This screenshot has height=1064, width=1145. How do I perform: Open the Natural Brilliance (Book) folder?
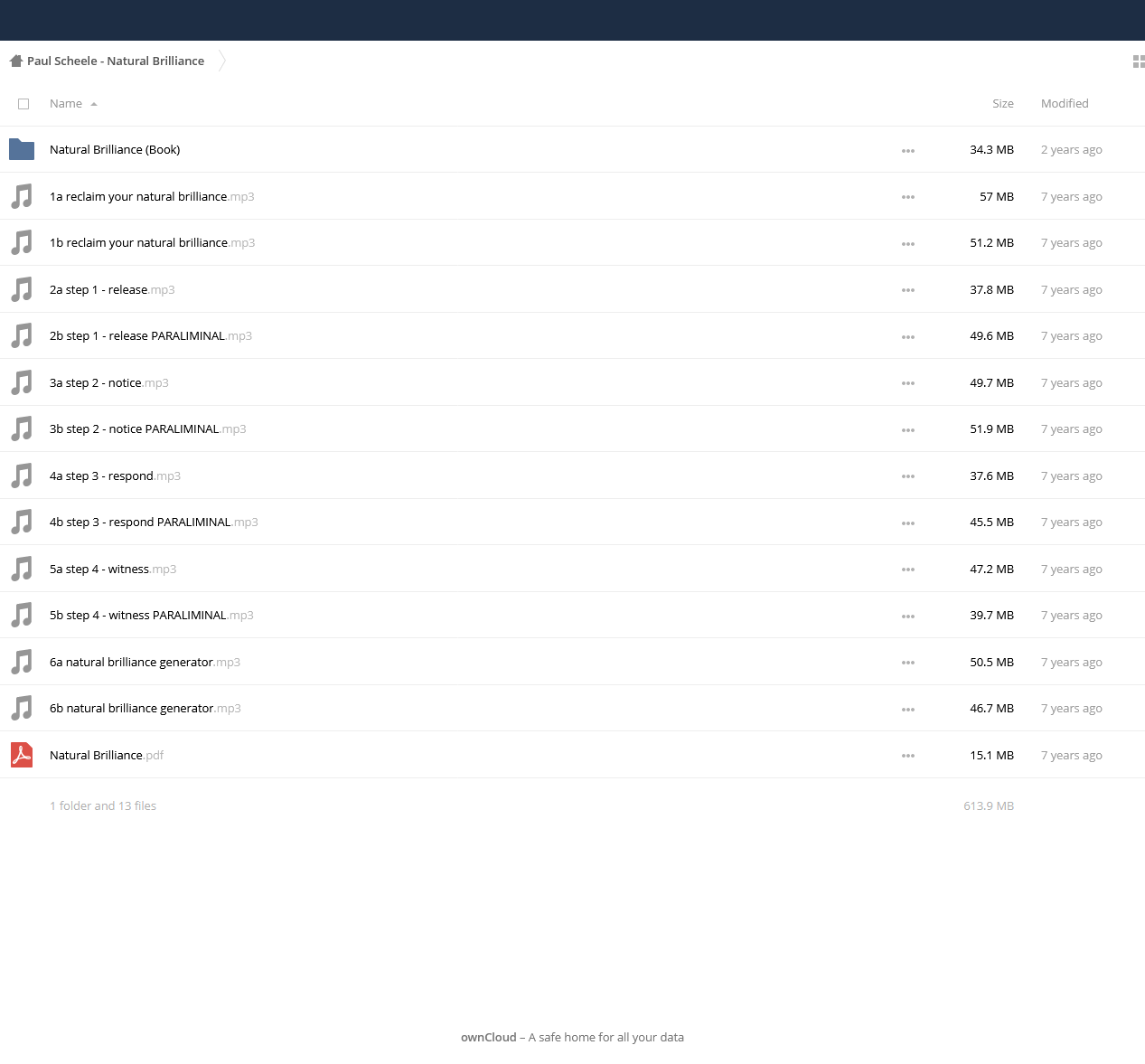coord(115,150)
